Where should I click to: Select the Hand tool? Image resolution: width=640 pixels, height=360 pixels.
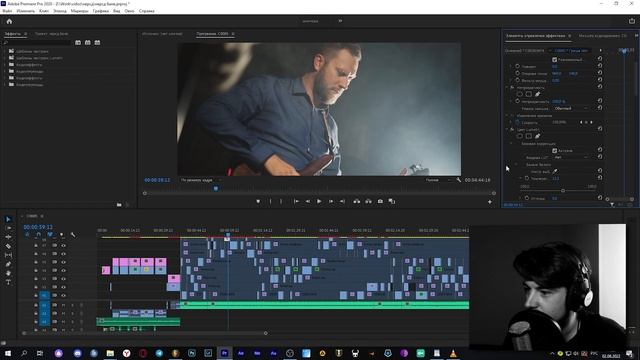[8, 273]
